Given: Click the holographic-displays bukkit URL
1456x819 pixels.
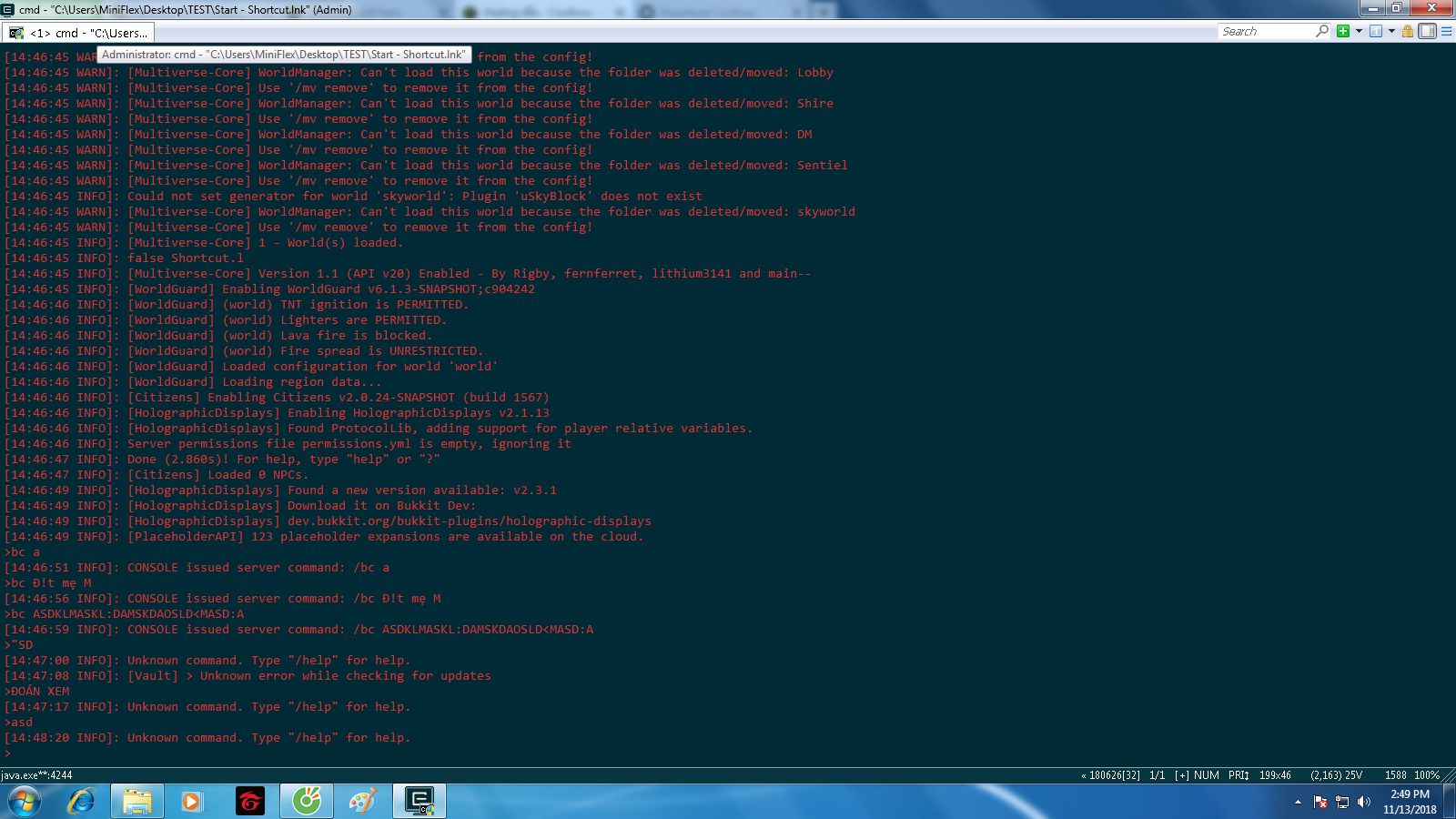Looking at the screenshot, I should tap(470, 521).
